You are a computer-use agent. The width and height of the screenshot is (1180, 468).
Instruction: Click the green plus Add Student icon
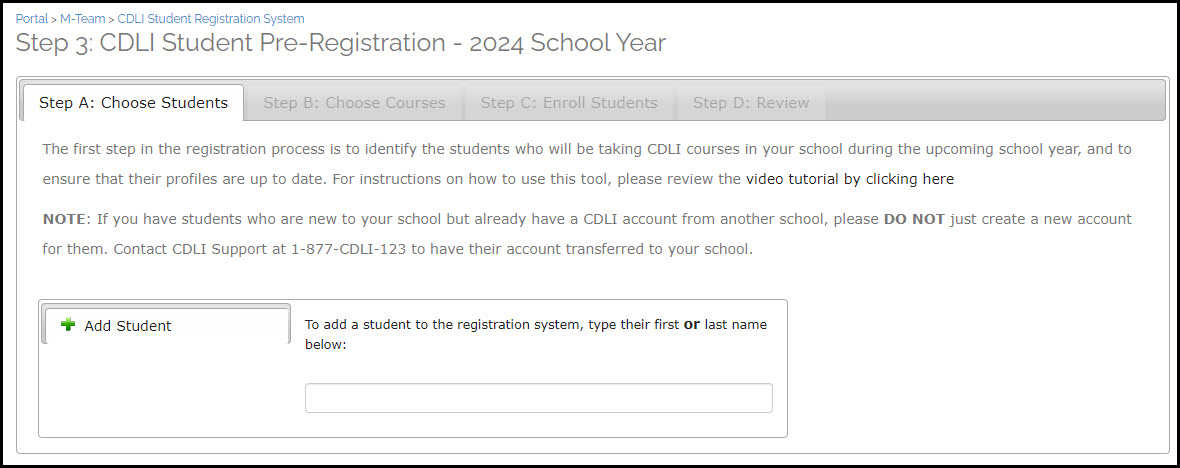pyautogui.click(x=68, y=325)
